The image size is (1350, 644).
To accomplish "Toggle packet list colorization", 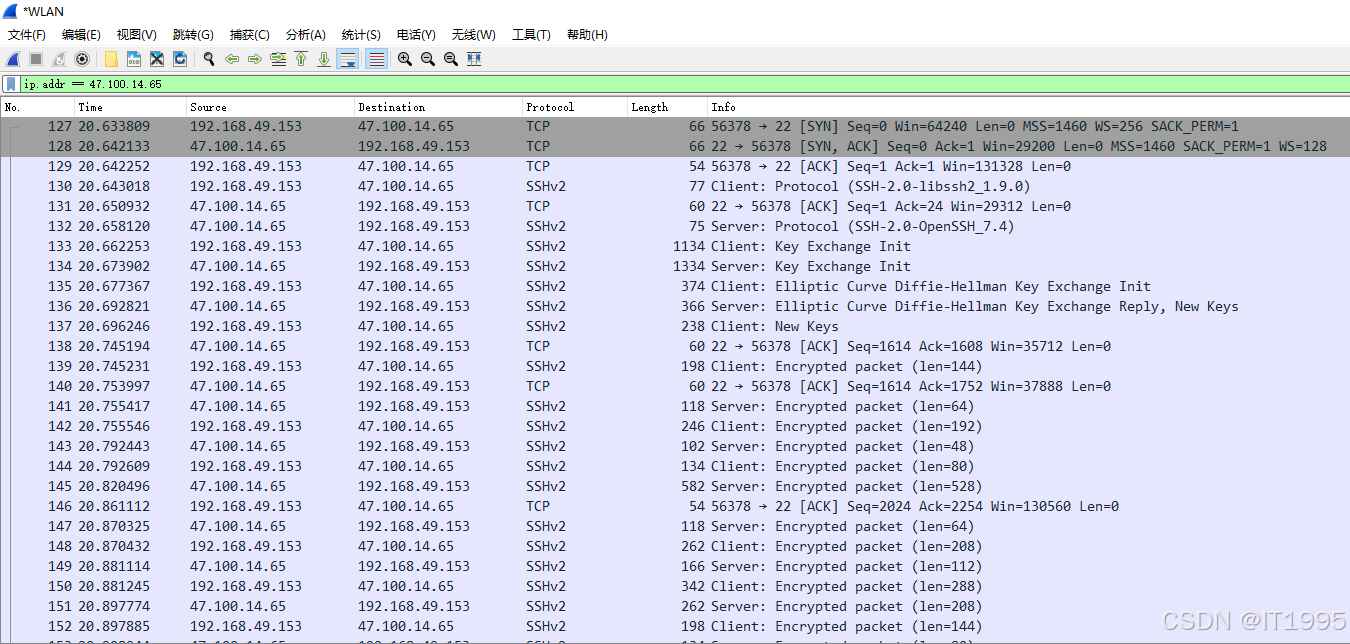I will tap(375, 59).
